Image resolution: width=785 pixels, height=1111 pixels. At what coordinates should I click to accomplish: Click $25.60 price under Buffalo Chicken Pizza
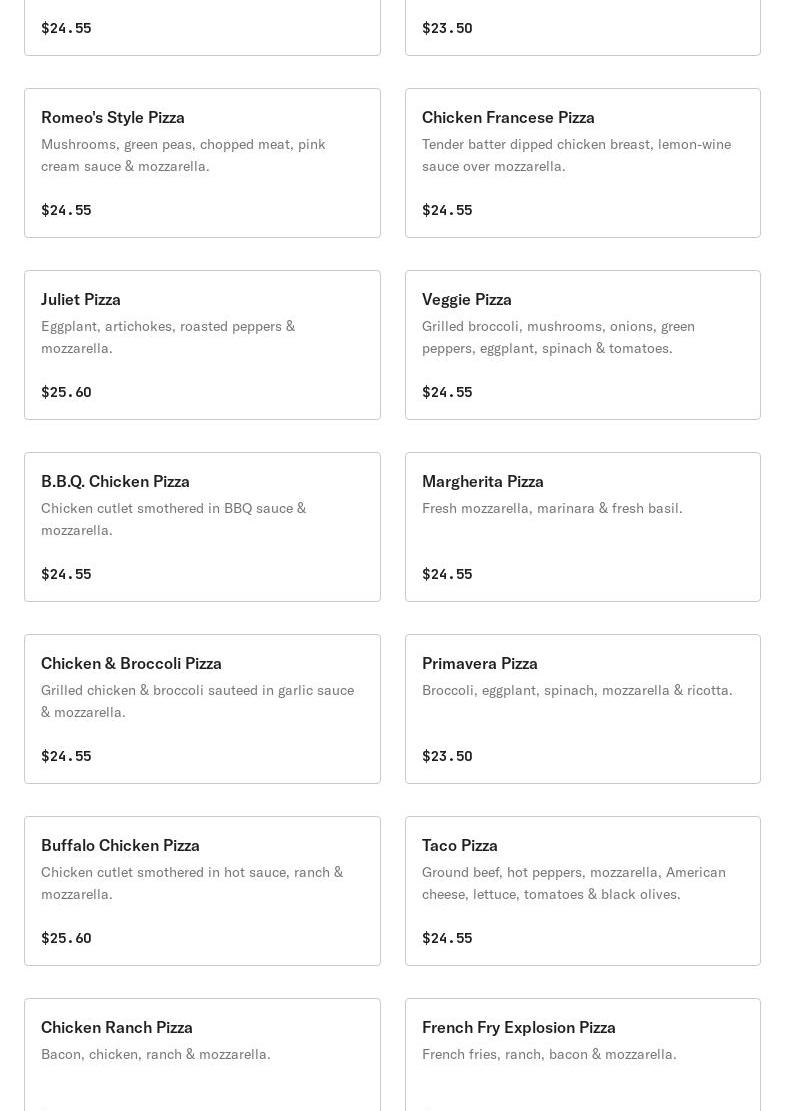pos(67,938)
